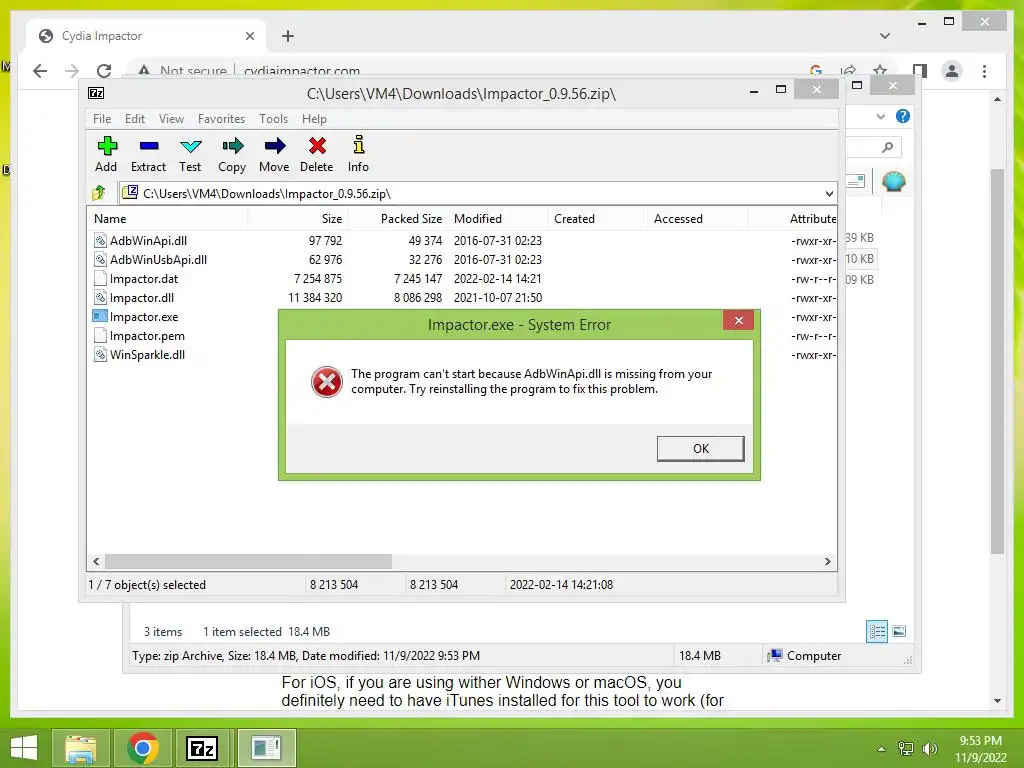
Task: Click the volume icon in the system tray
Action: pos(929,748)
